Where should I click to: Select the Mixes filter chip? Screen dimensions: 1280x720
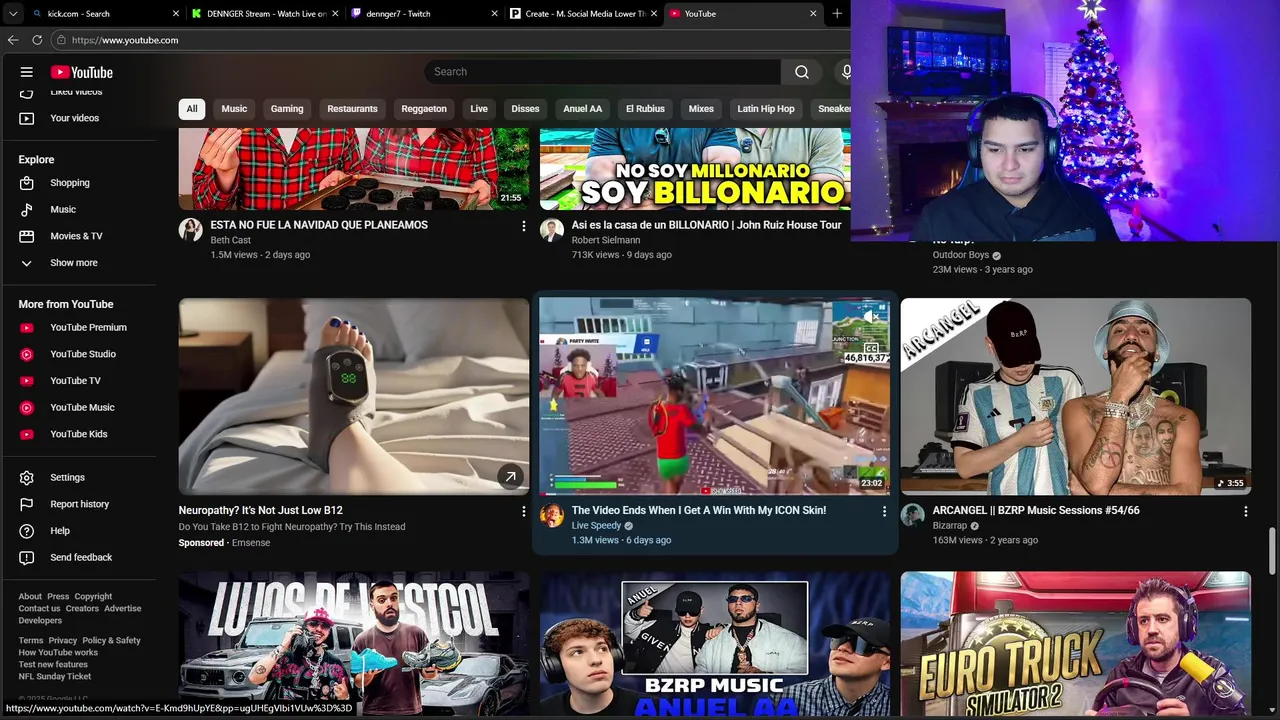click(701, 109)
